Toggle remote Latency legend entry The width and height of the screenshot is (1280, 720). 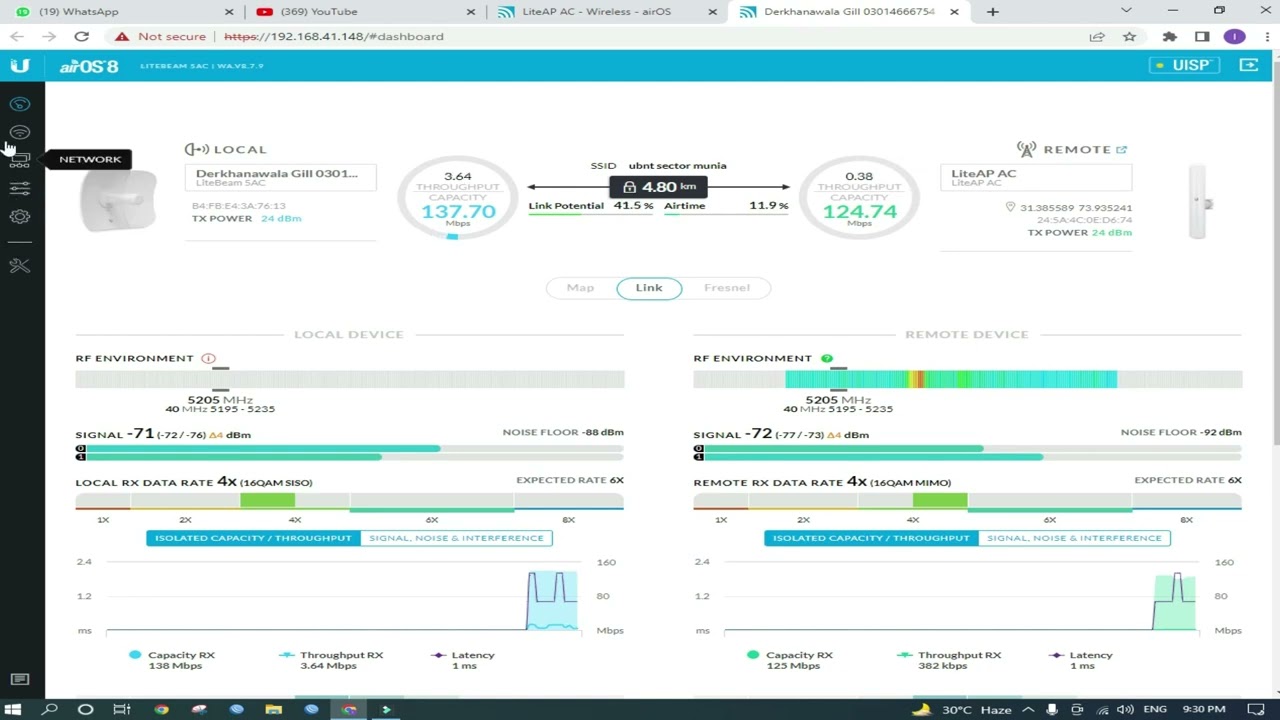(x=1081, y=660)
